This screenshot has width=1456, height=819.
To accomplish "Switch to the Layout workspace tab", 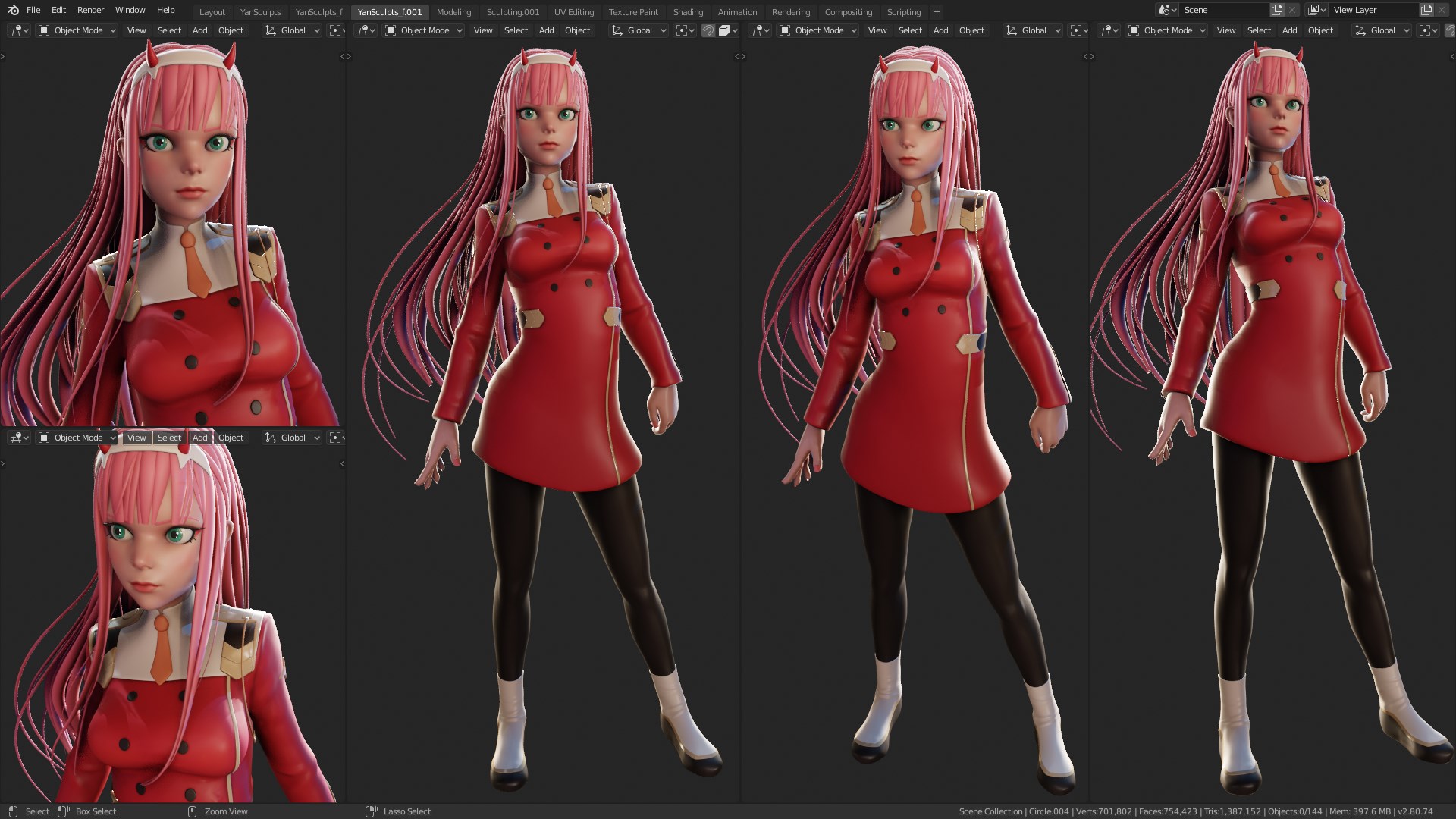I will point(212,12).
